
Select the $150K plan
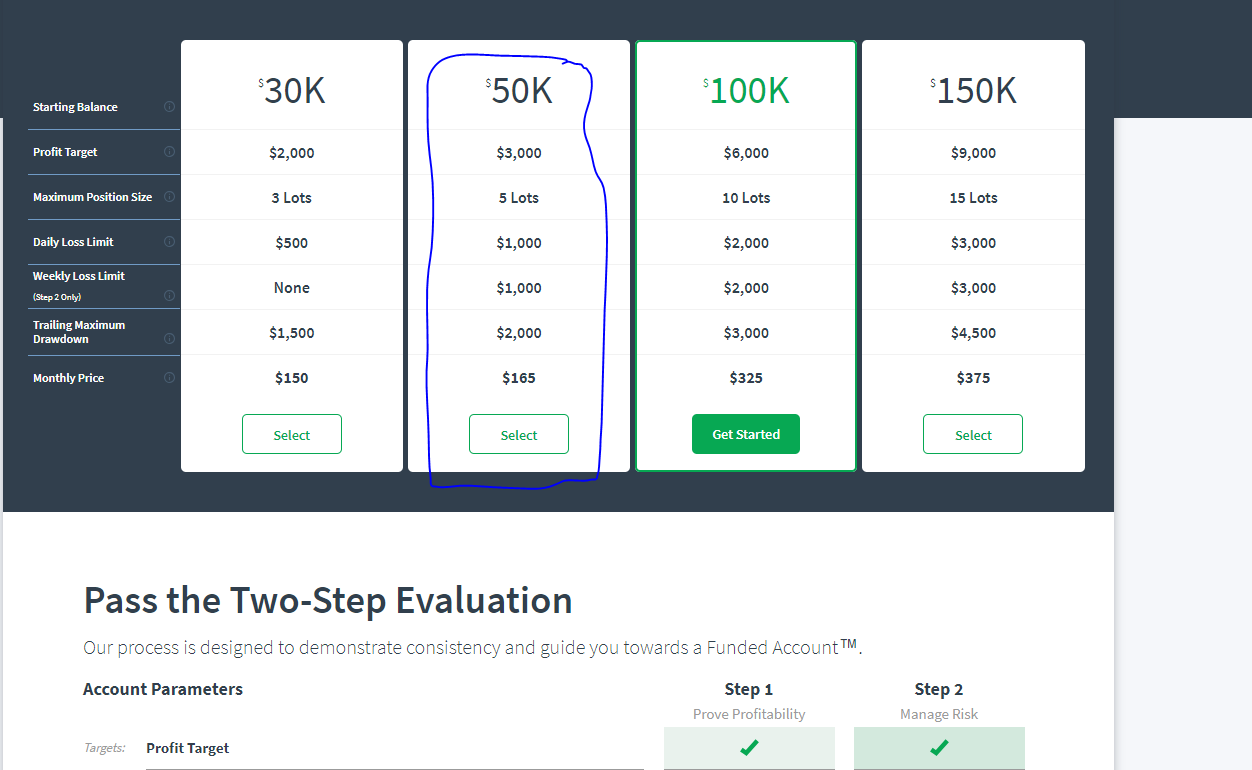[973, 434]
